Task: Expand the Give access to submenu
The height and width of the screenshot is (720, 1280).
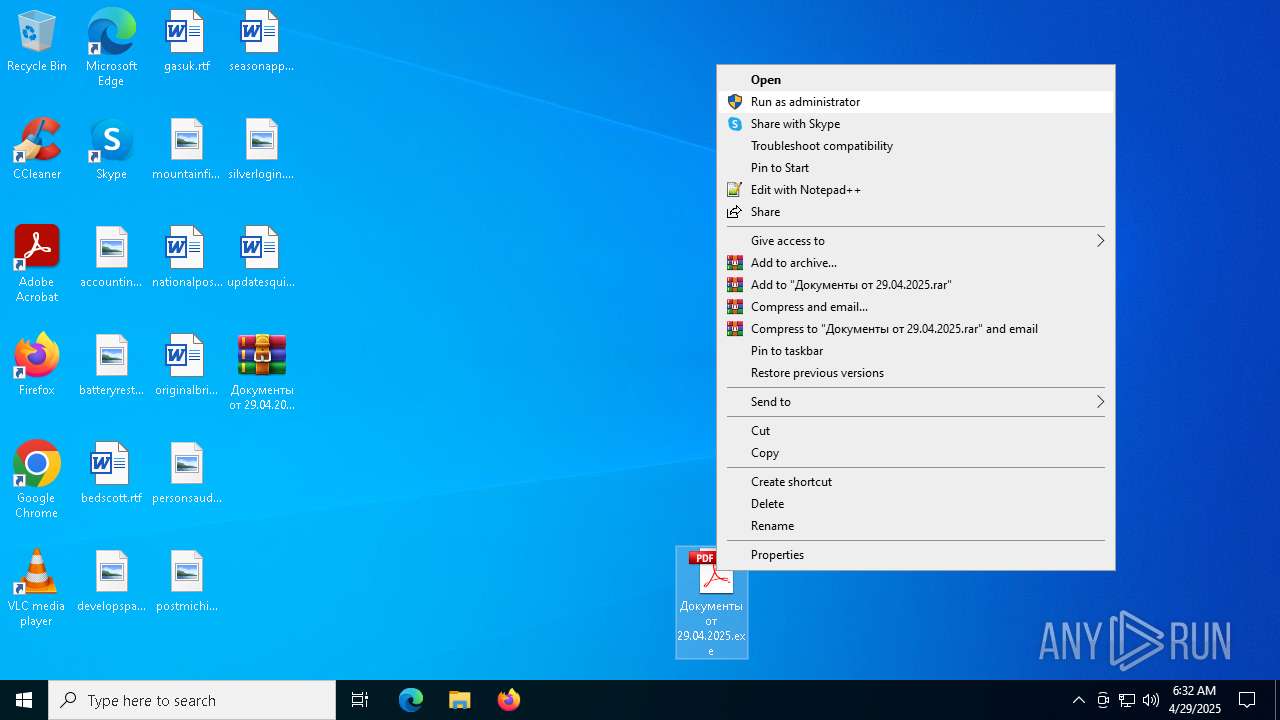Action: coord(915,241)
